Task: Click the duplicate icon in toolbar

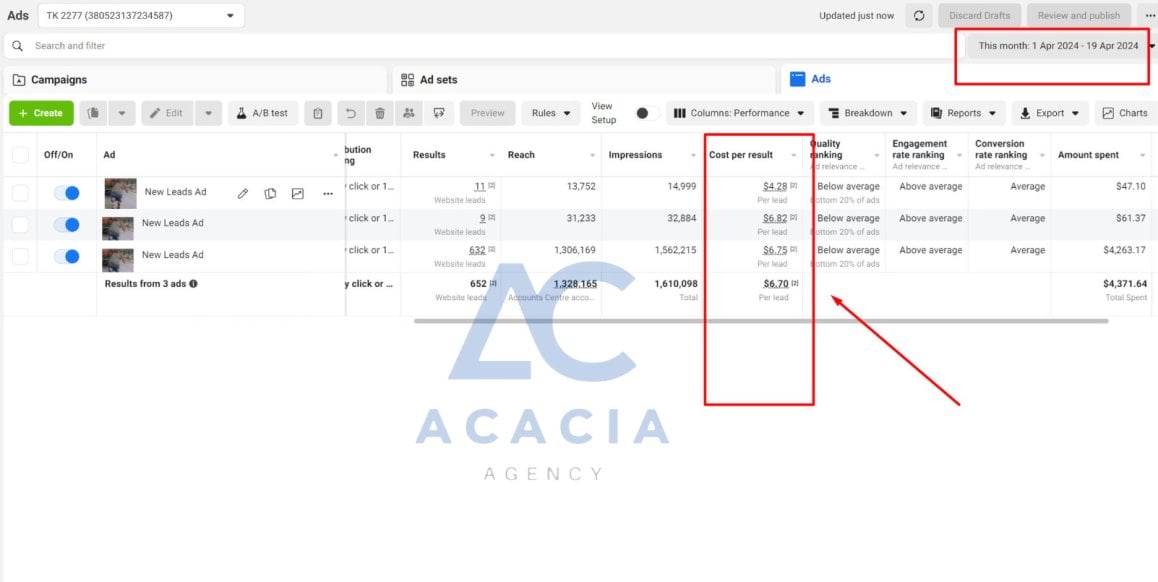Action: click(93, 113)
